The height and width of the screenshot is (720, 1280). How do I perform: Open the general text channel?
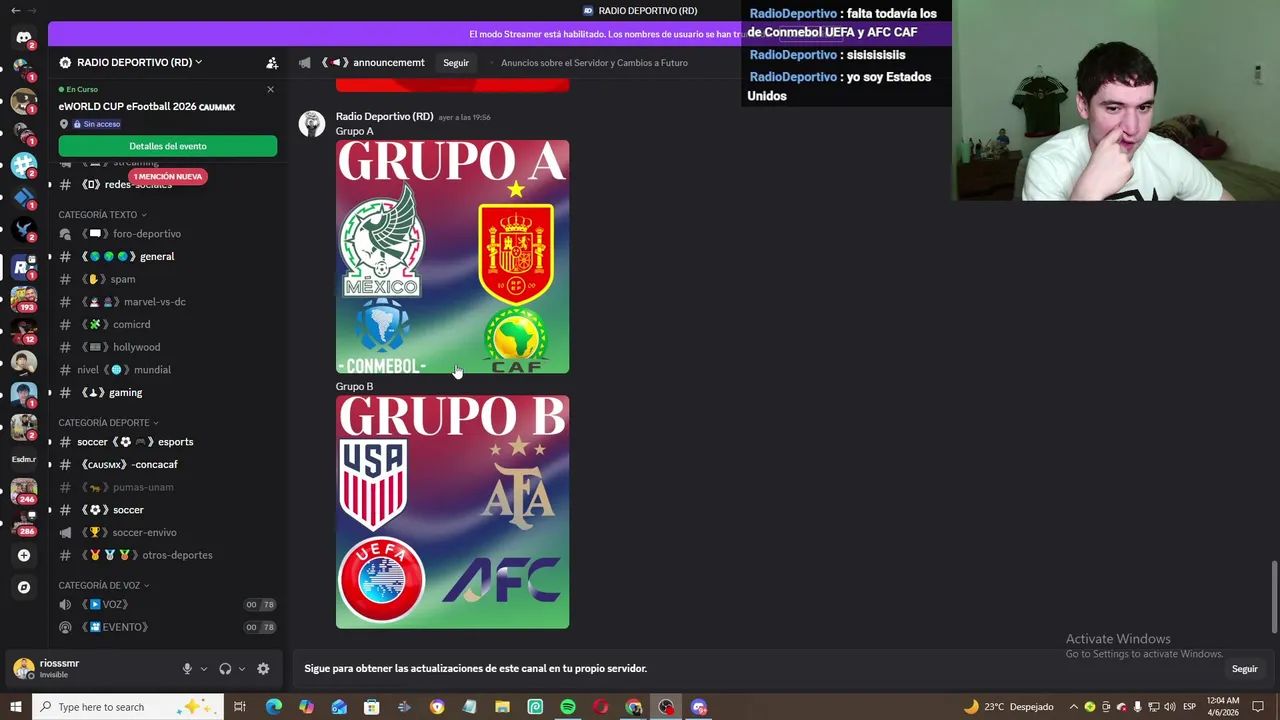click(x=167, y=256)
